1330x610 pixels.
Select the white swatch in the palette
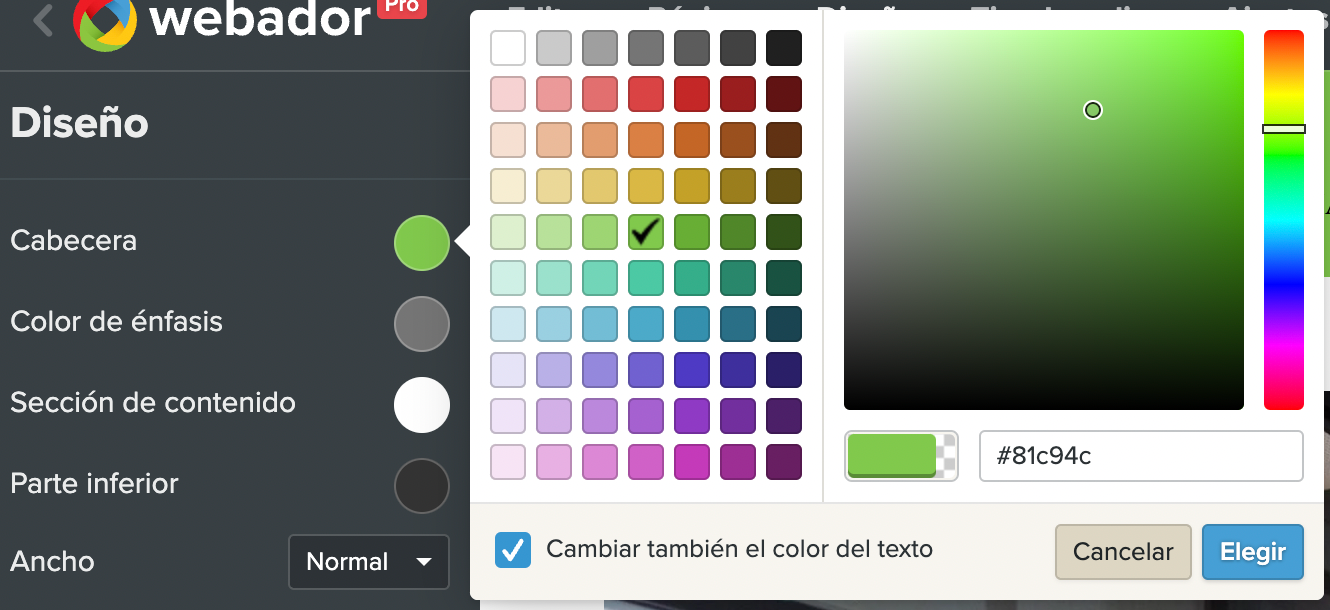click(508, 48)
